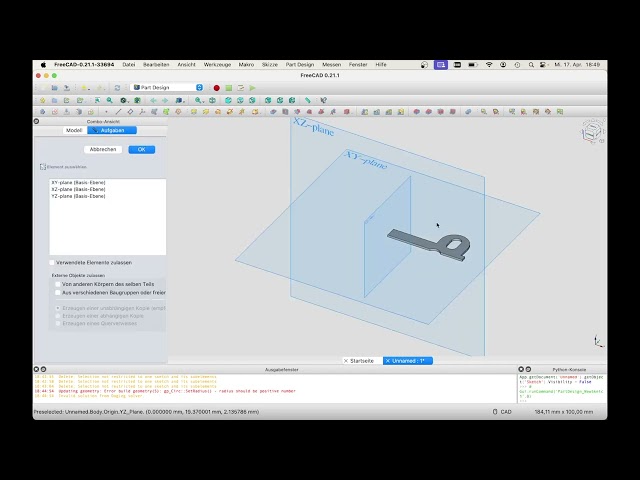The image size is (640, 480).
Task: Switch to the Startseite document tab
Action: coord(362,361)
